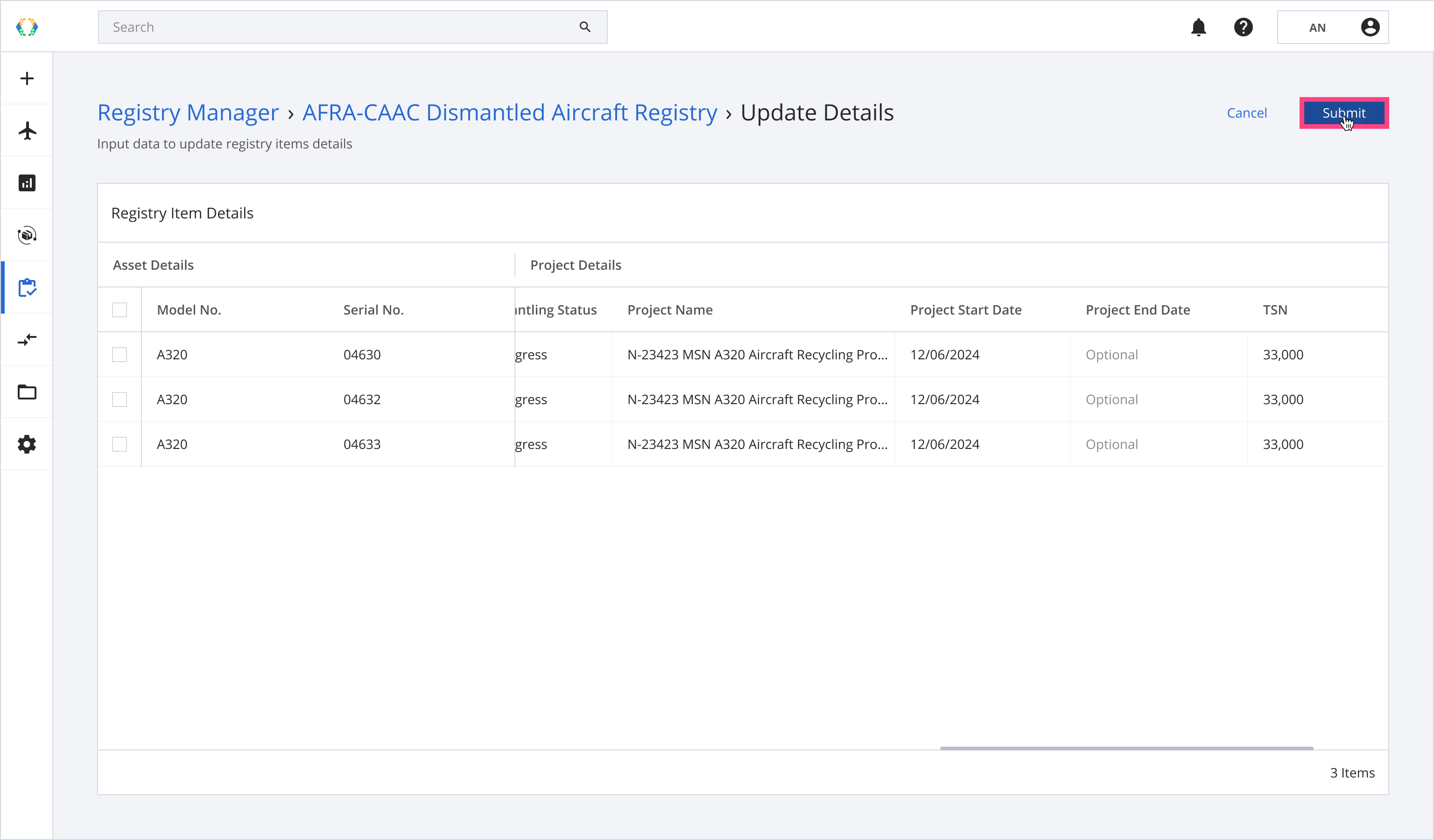Click the help question mark icon
The width and height of the screenshot is (1434, 840).
(1244, 27)
